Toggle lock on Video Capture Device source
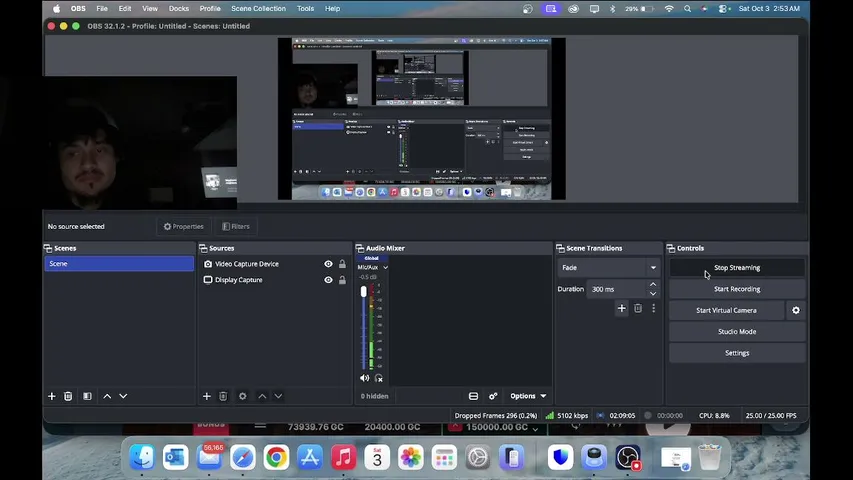Image resolution: width=853 pixels, height=480 pixels. coord(342,264)
